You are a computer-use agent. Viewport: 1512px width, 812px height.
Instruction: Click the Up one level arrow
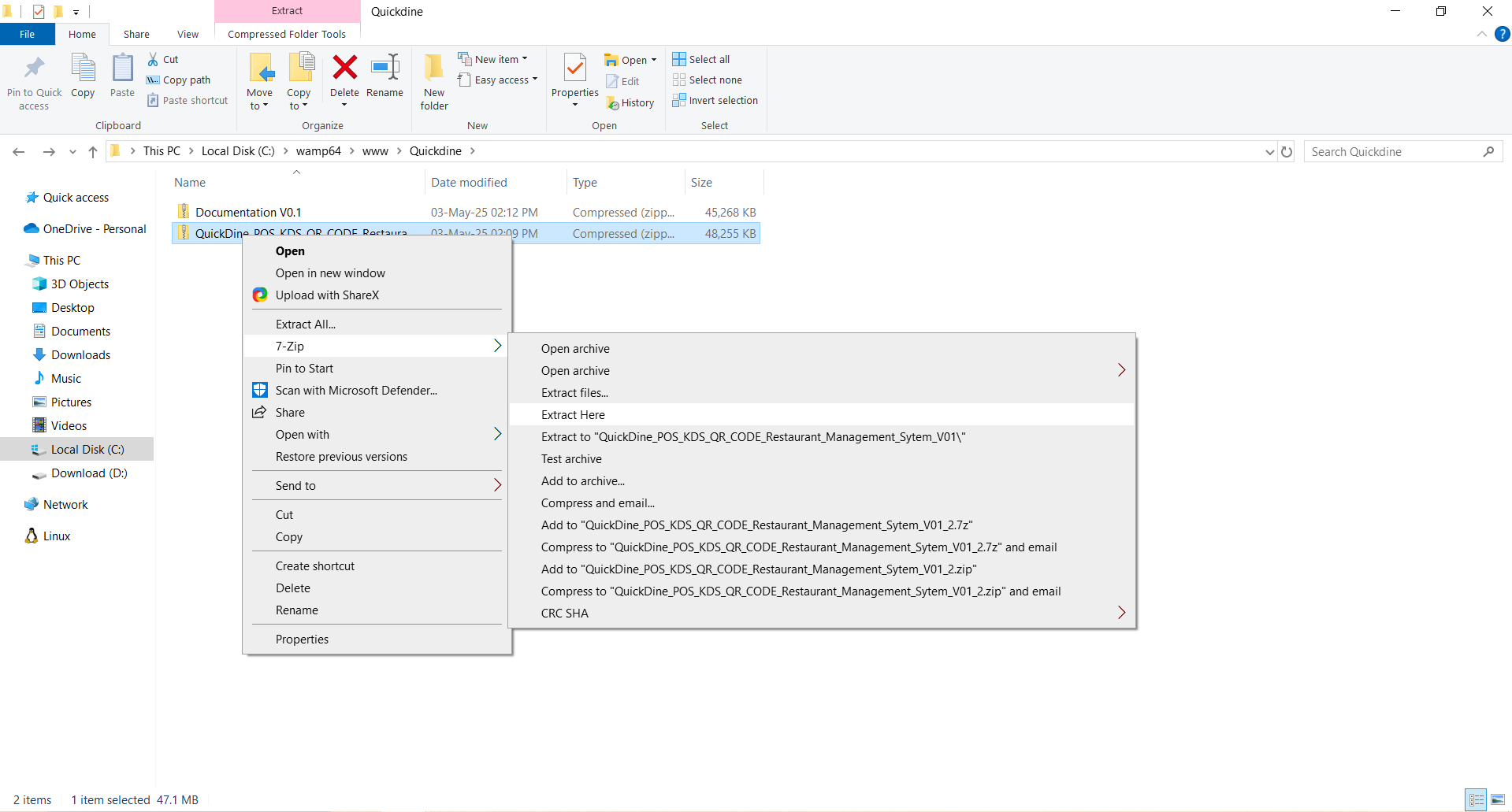[x=93, y=151]
